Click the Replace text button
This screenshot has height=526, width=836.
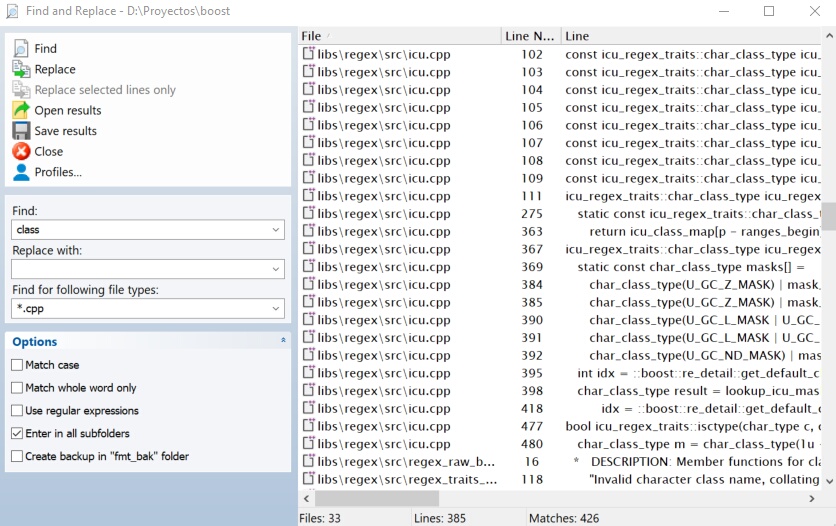click(55, 69)
